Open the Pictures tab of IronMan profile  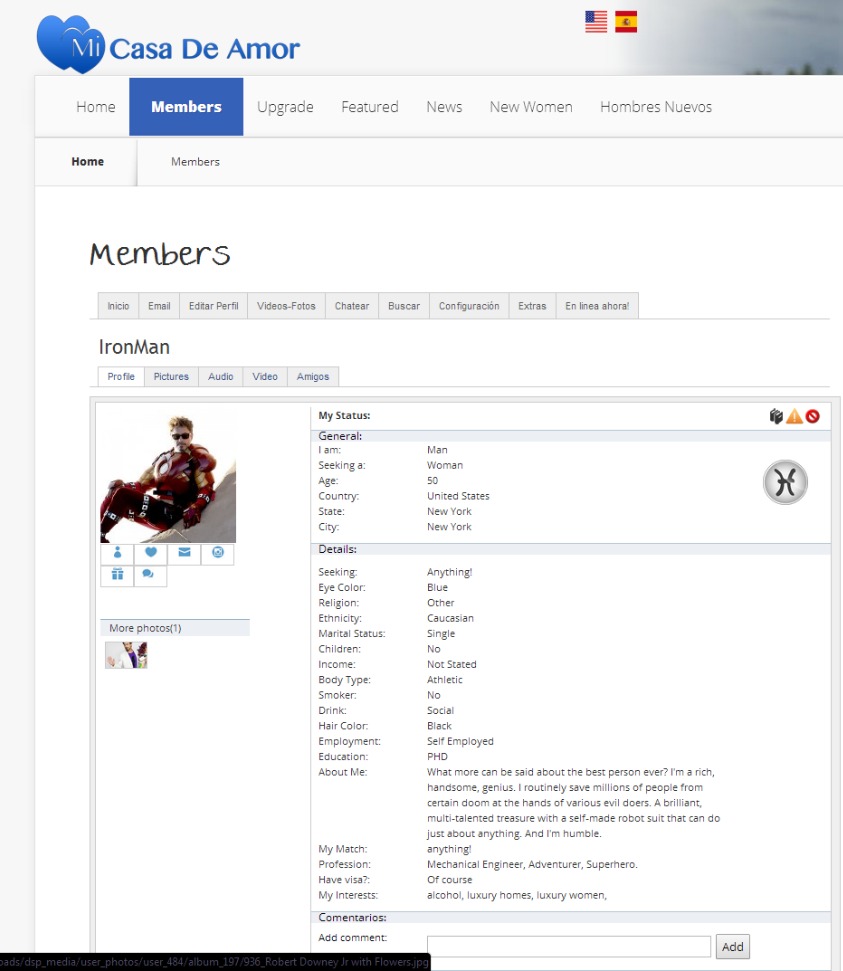point(171,377)
